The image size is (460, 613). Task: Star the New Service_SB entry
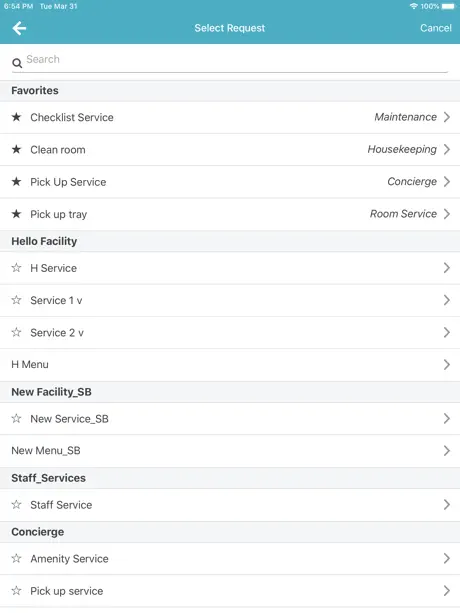(x=16, y=418)
